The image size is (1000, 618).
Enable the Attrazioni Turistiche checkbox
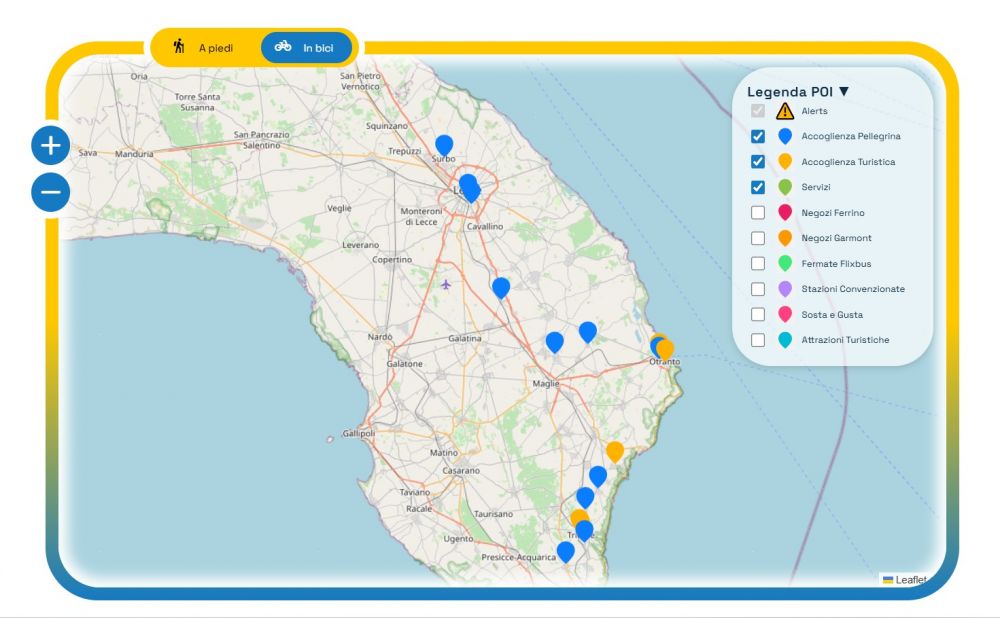pyautogui.click(x=758, y=340)
